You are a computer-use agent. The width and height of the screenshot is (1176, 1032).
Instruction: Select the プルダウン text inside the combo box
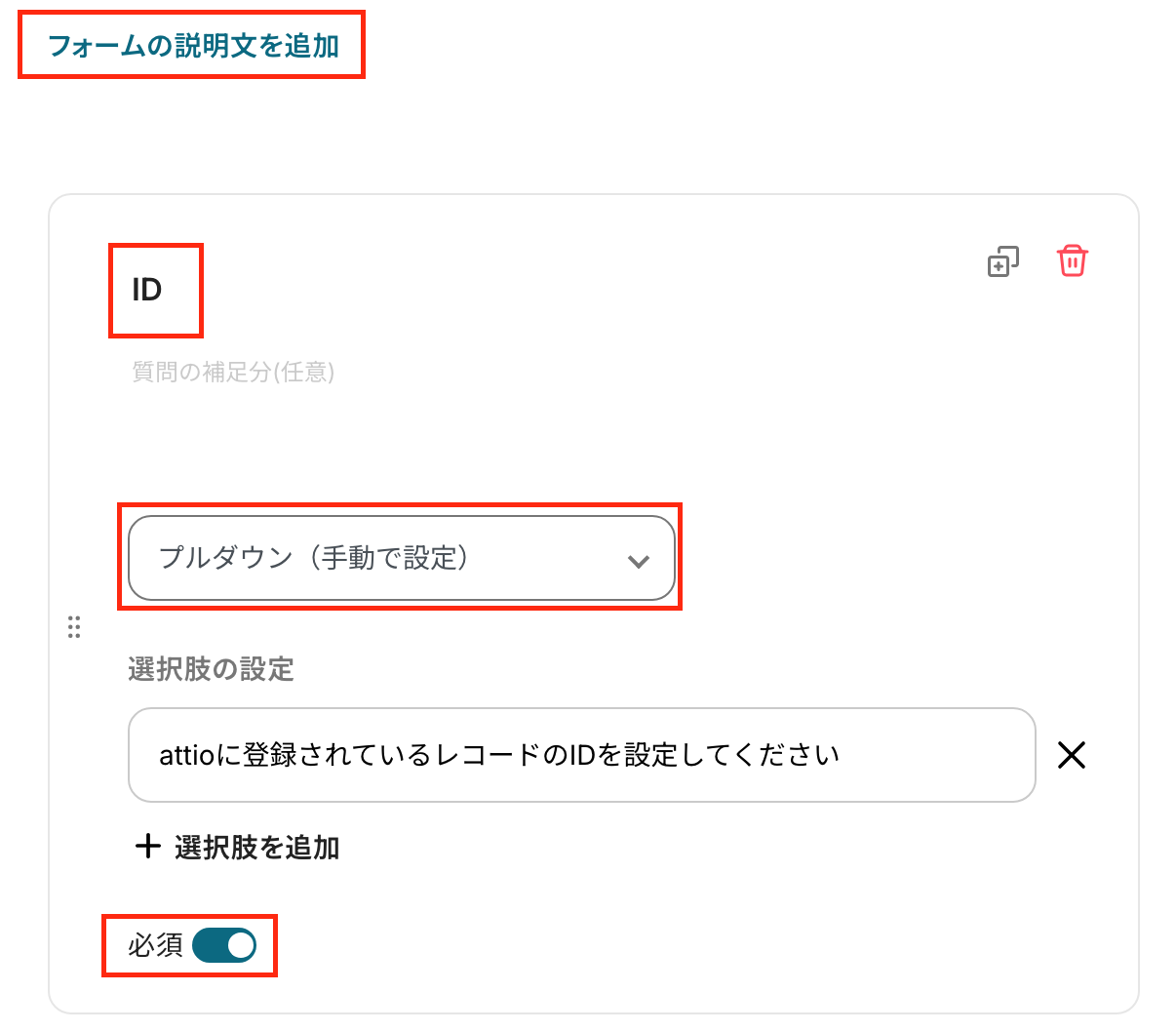coord(226,558)
